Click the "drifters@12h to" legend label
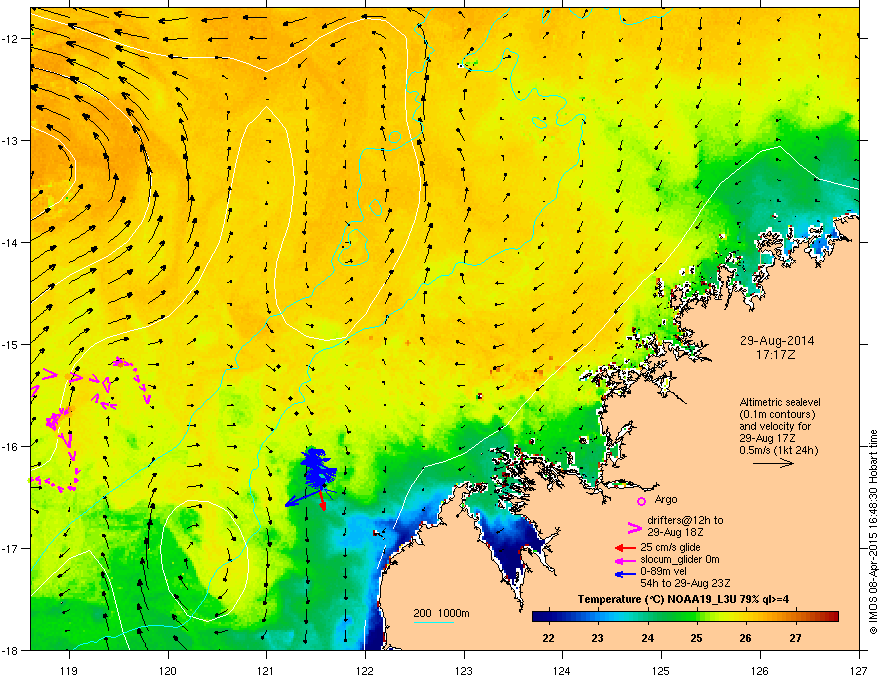Viewport: 880px width, 680px height. (685, 520)
